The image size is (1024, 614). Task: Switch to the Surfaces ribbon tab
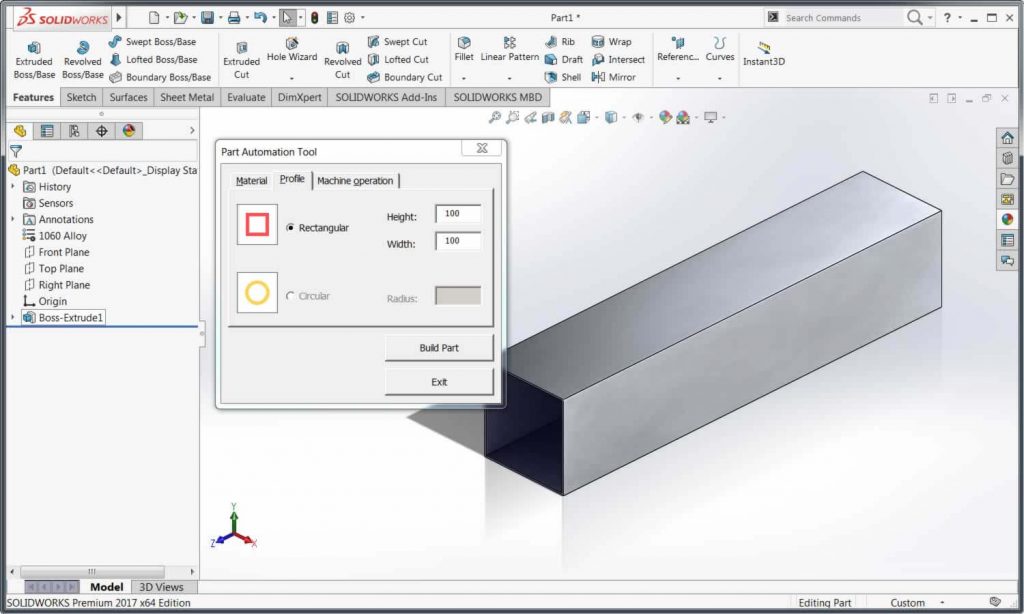click(128, 97)
